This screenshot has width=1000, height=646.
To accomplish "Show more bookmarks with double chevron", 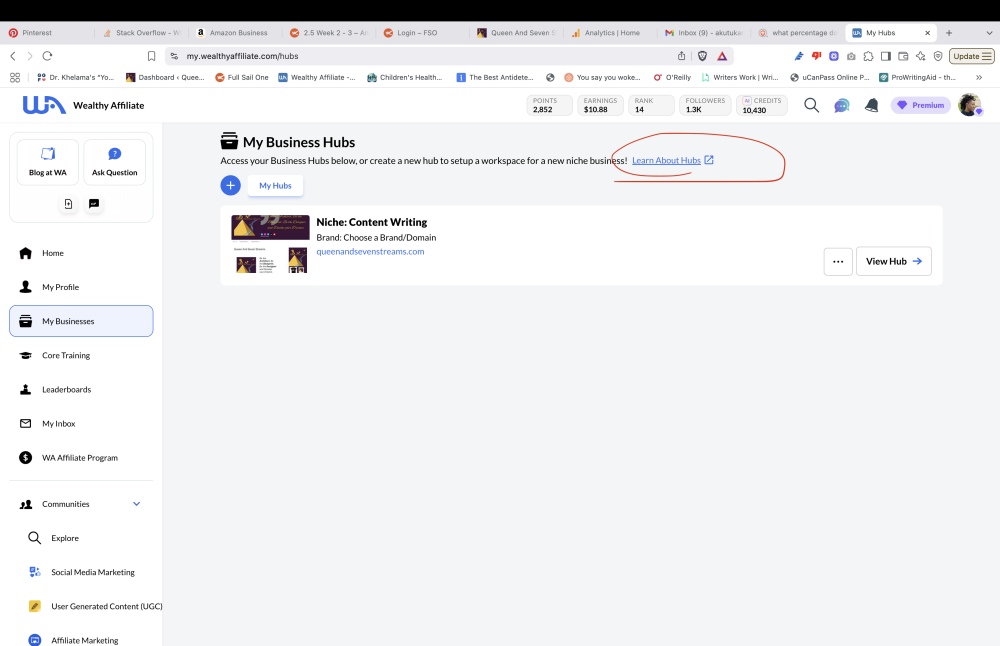I will 979,77.
